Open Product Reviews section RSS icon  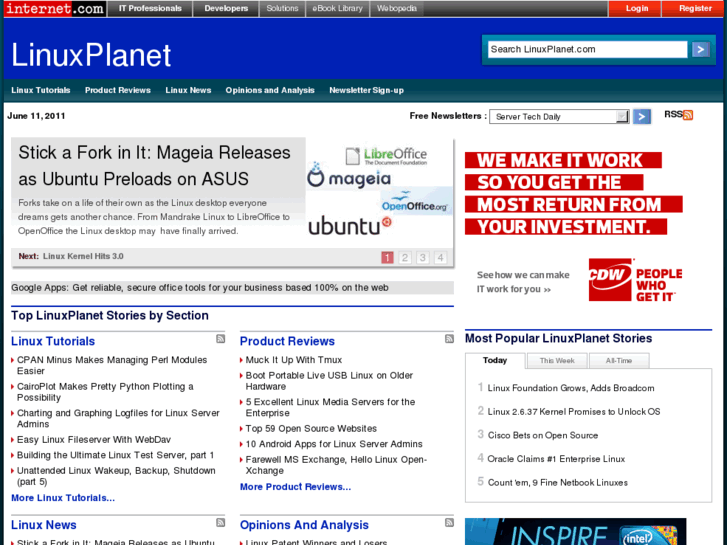point(449,339)
